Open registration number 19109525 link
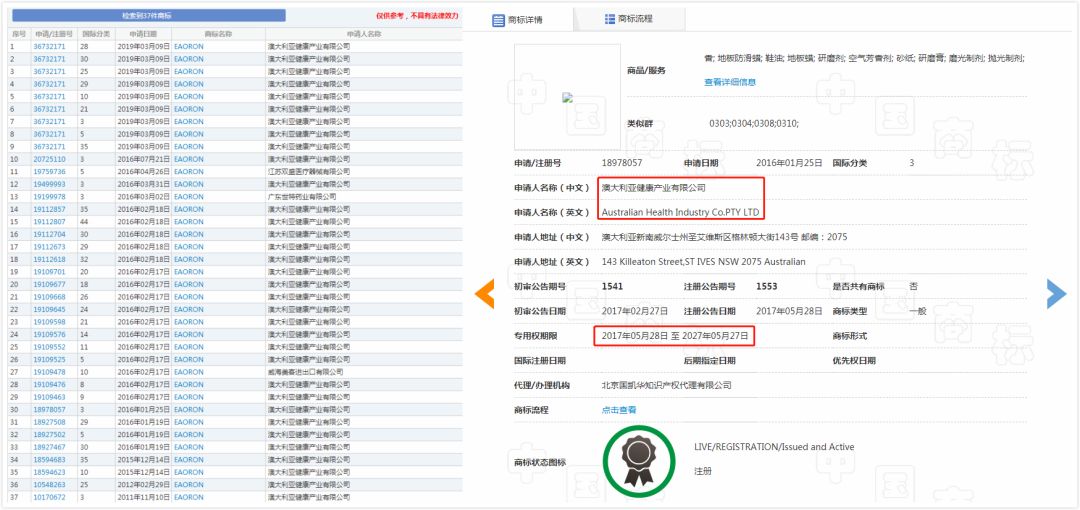Screen dimensions: 1080x510 [x=49, y=359]
